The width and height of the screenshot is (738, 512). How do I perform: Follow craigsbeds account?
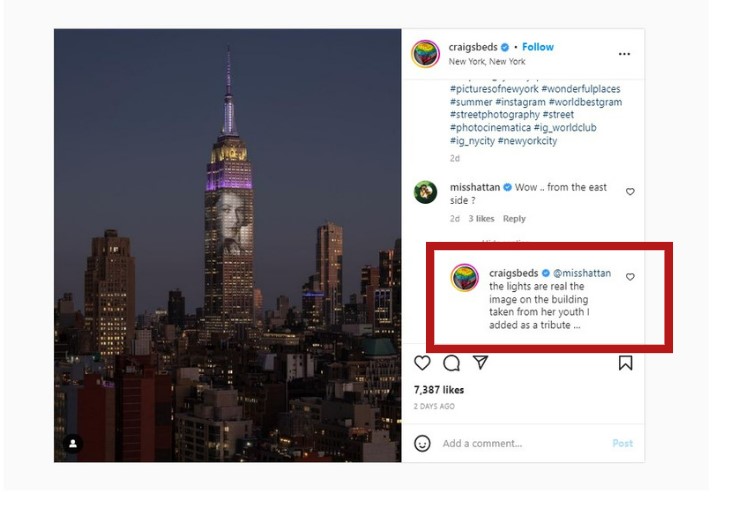point(538,47)
